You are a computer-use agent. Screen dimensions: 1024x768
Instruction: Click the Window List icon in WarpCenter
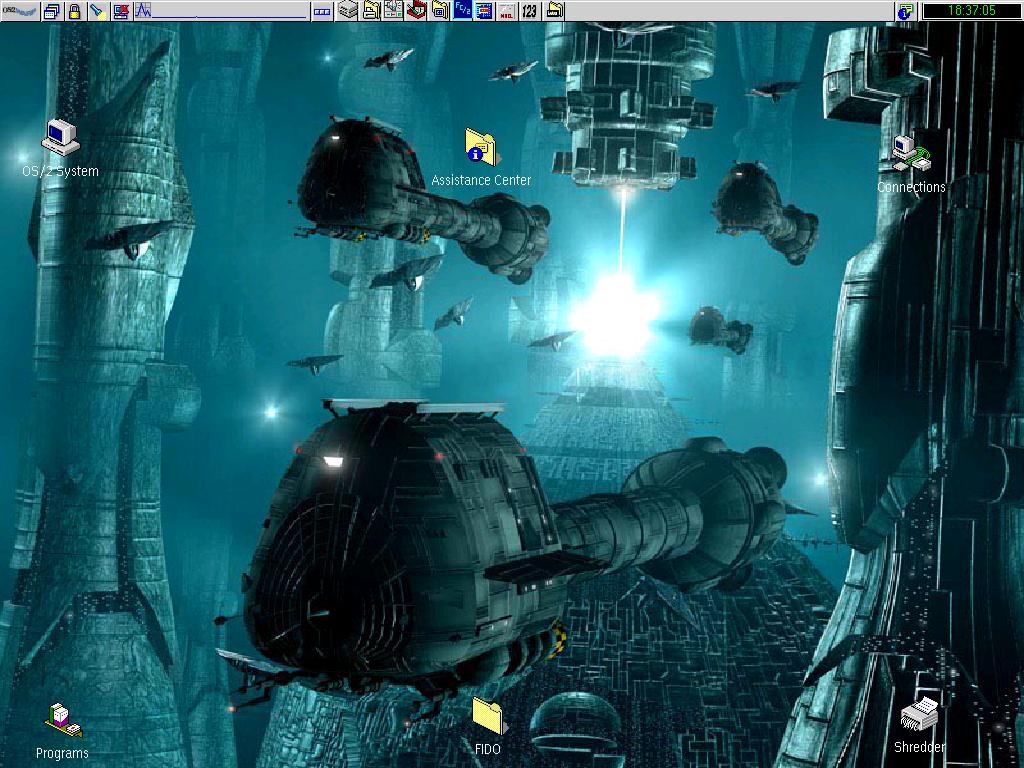(52, 10)
